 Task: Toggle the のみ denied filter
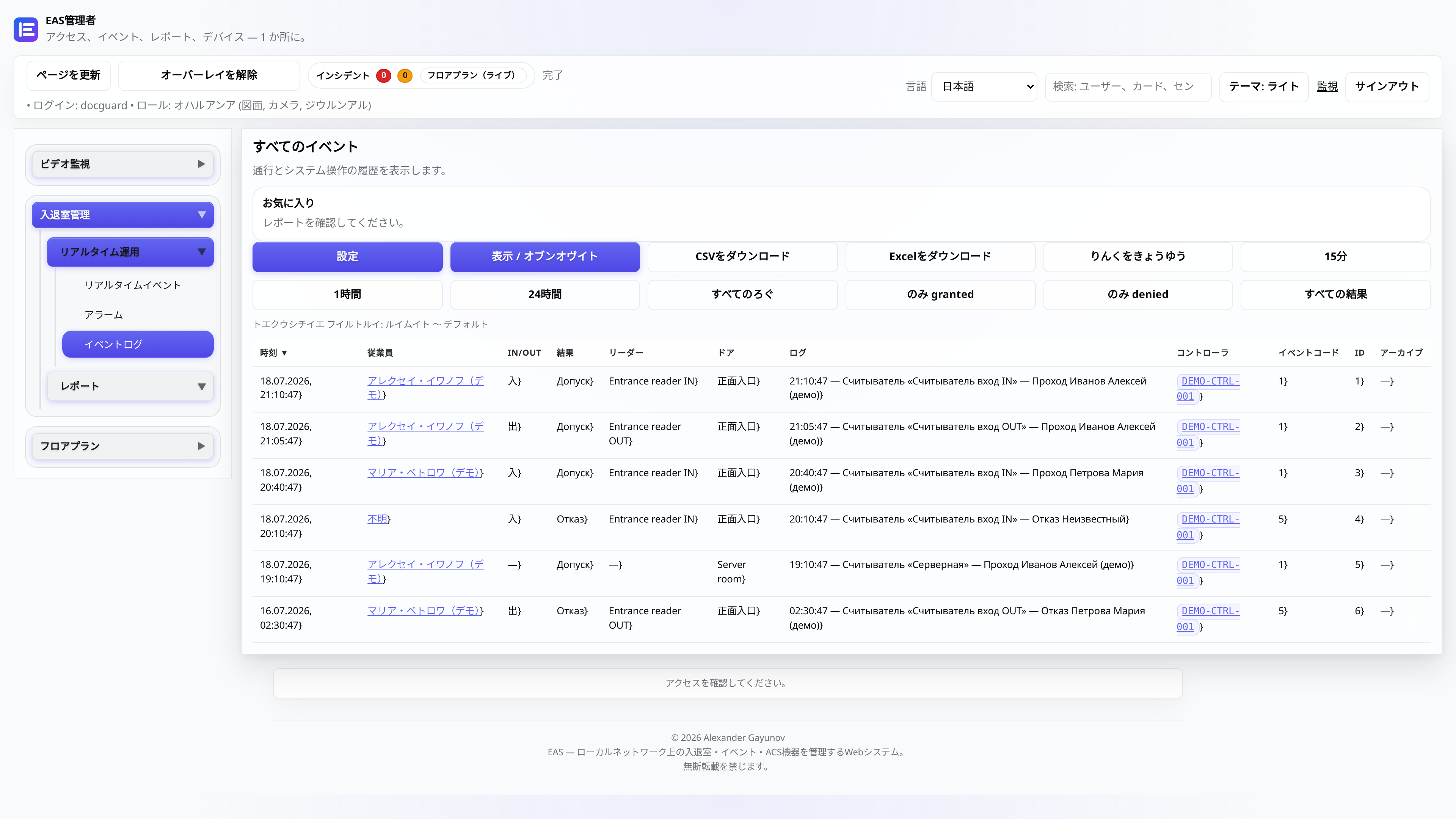pos(1137,295)
